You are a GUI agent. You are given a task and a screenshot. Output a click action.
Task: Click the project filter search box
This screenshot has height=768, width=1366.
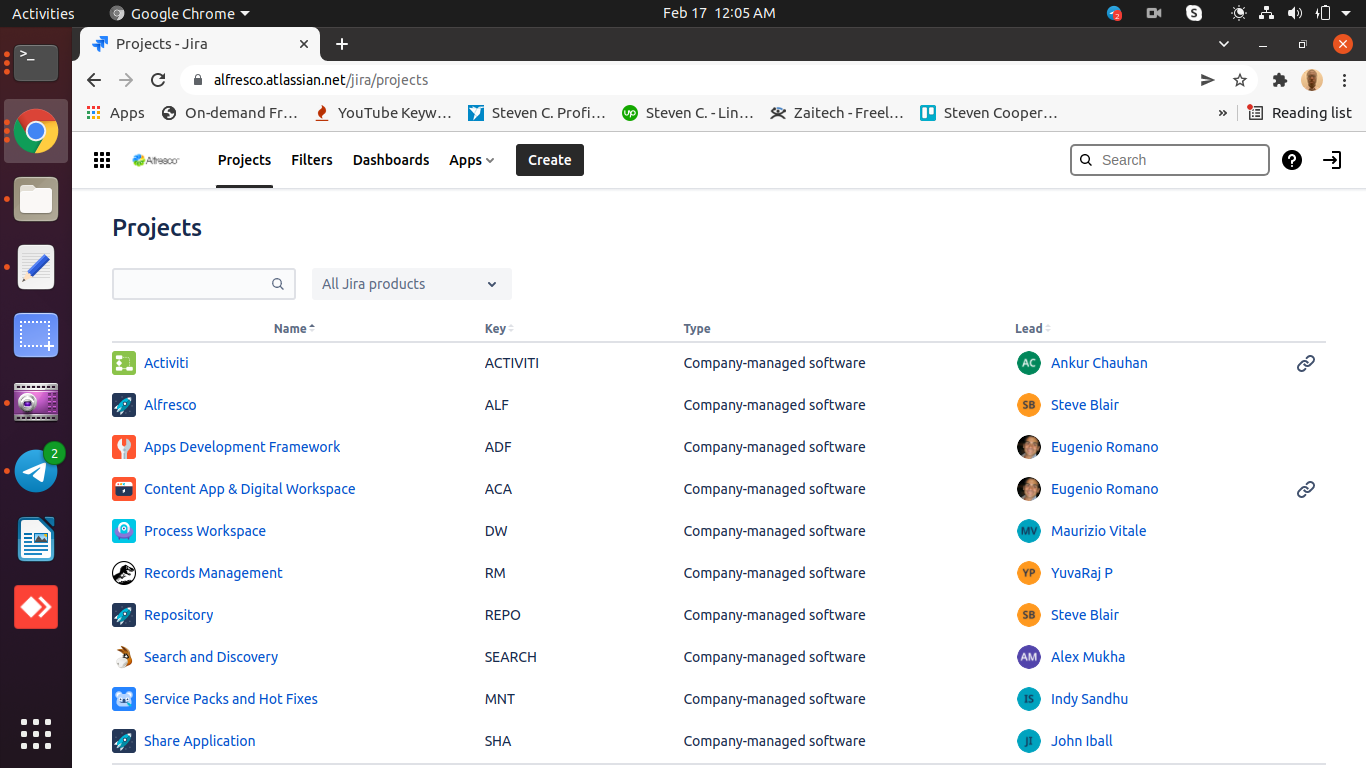click(204, 284)
